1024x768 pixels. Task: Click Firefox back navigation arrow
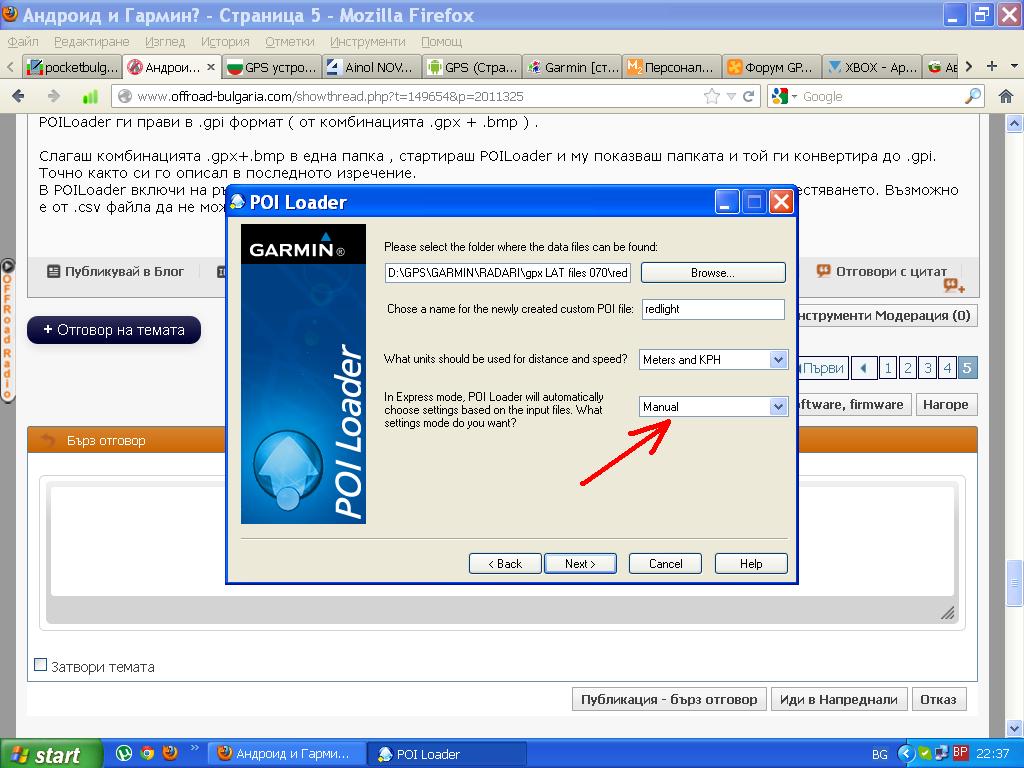click(18, 97)
